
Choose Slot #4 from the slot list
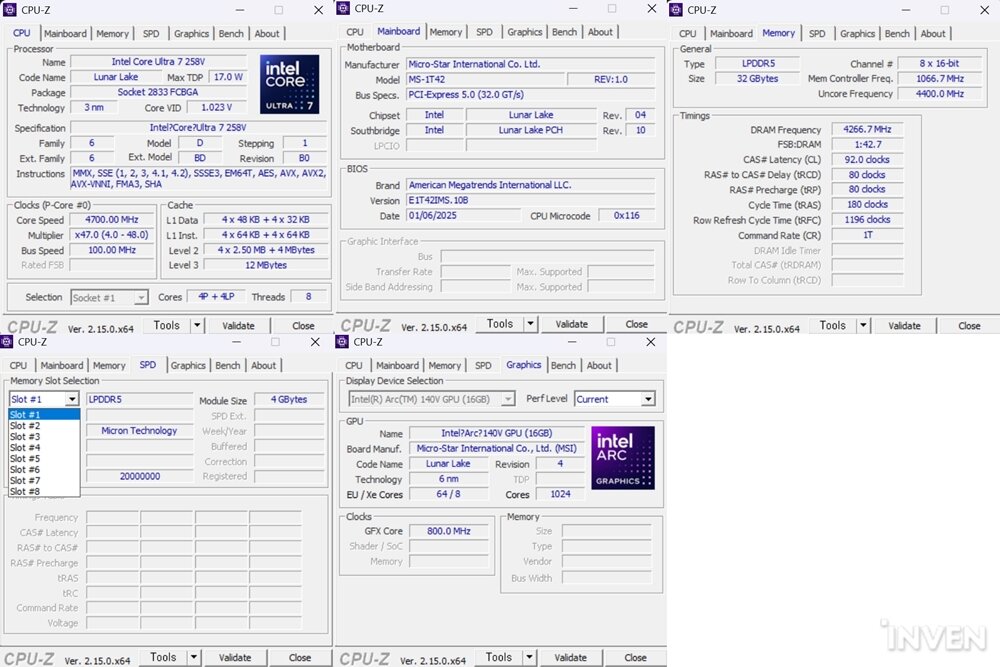(44, 448)
